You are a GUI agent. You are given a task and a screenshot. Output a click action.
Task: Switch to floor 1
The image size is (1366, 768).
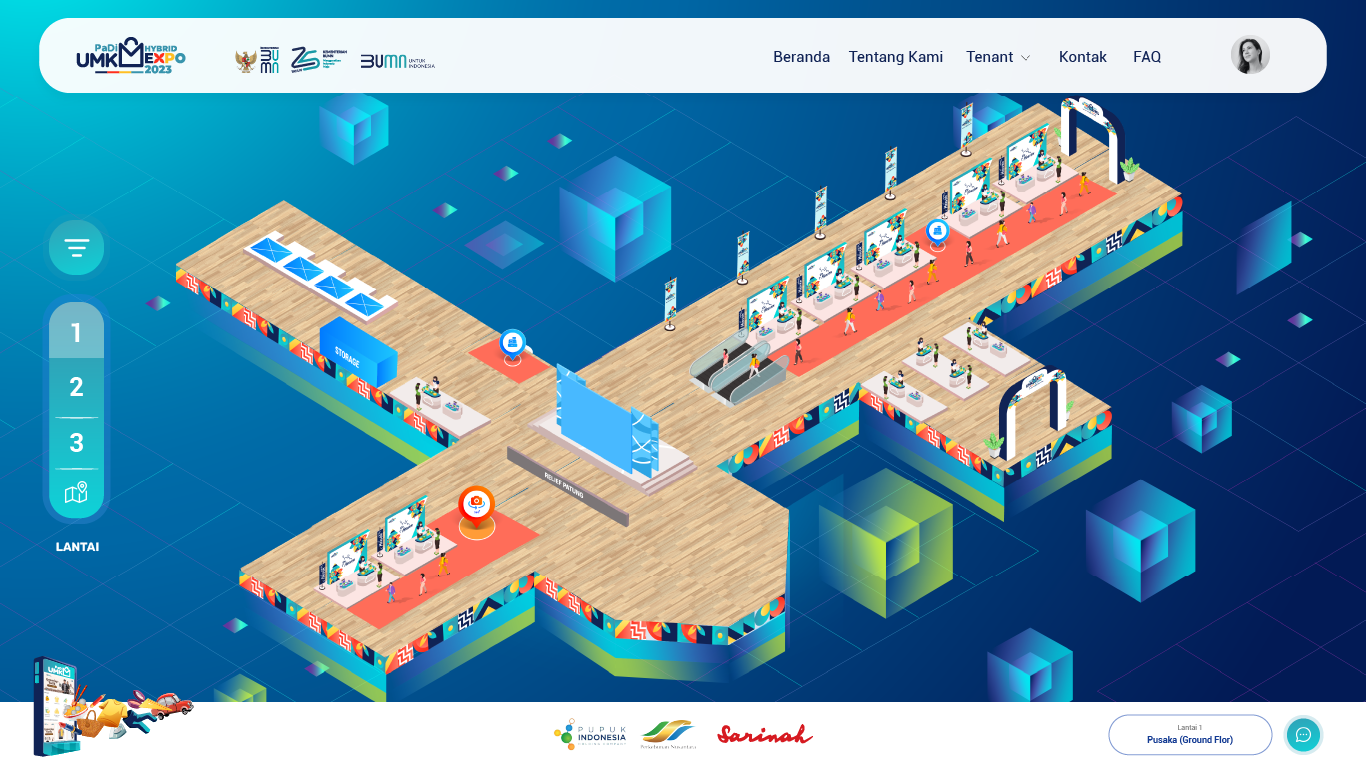76,332
